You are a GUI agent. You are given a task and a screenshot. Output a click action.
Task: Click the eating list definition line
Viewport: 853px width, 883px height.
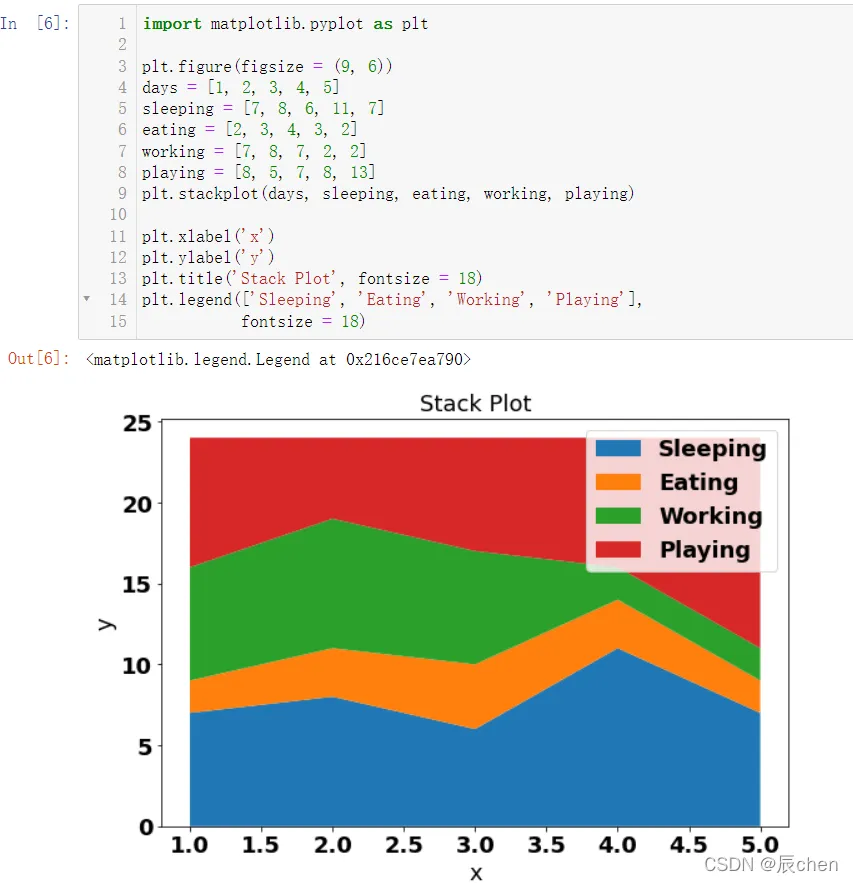(x=249, y=130)
